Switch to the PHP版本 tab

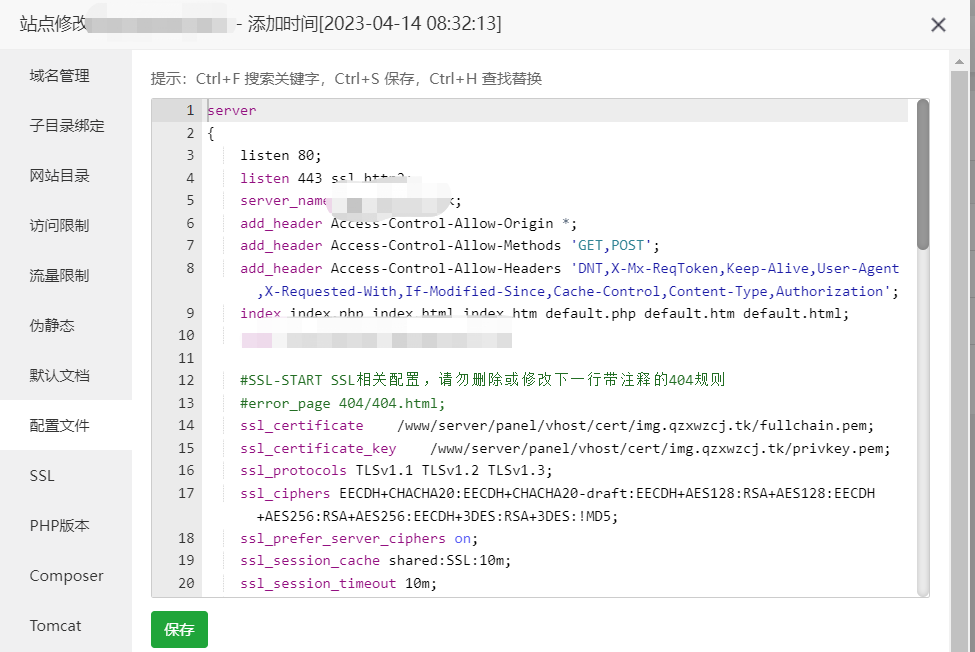[x=60, y=526]
